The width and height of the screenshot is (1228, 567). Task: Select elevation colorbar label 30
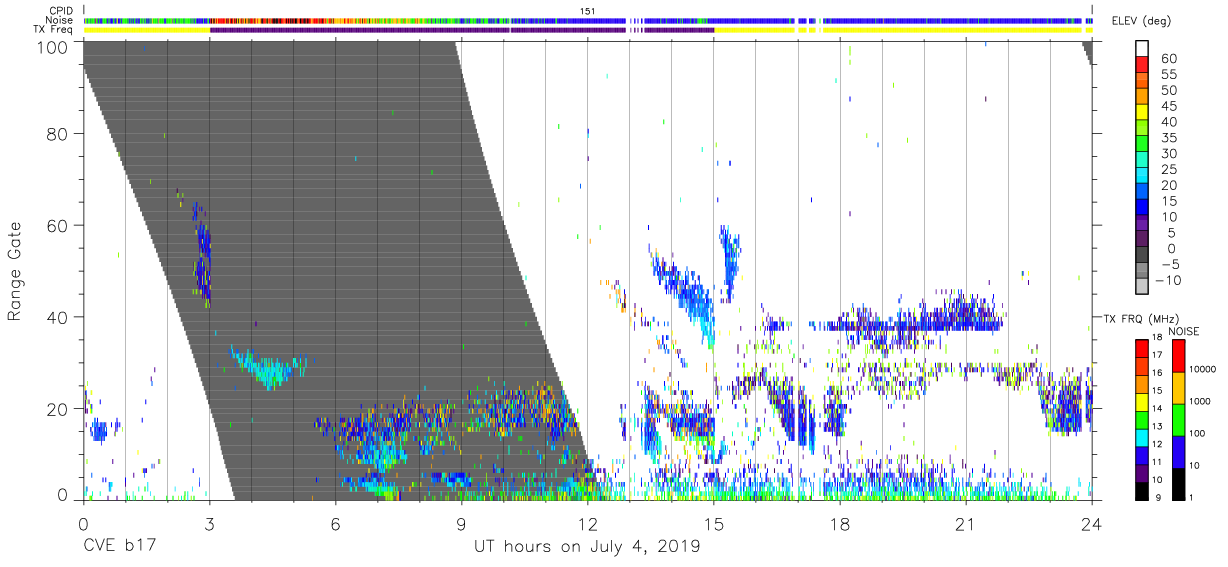click(x=1167, y=153)
